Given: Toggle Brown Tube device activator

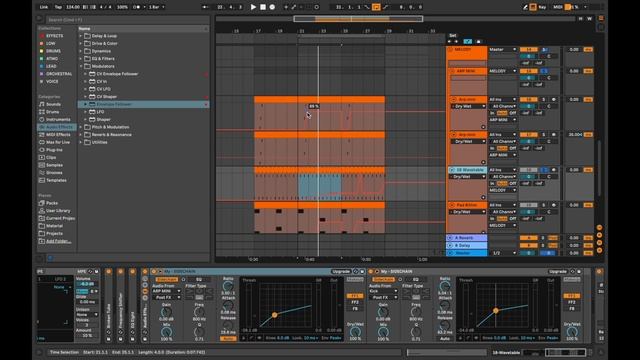Looking at the screenshot, I should tap(109, 271).
